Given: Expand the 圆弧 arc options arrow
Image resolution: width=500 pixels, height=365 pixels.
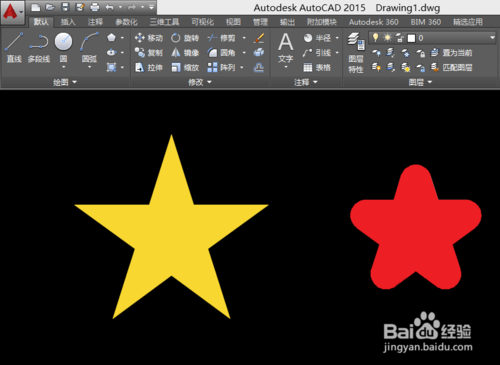Looking at the screenshot, I should (x=89, y=67).
